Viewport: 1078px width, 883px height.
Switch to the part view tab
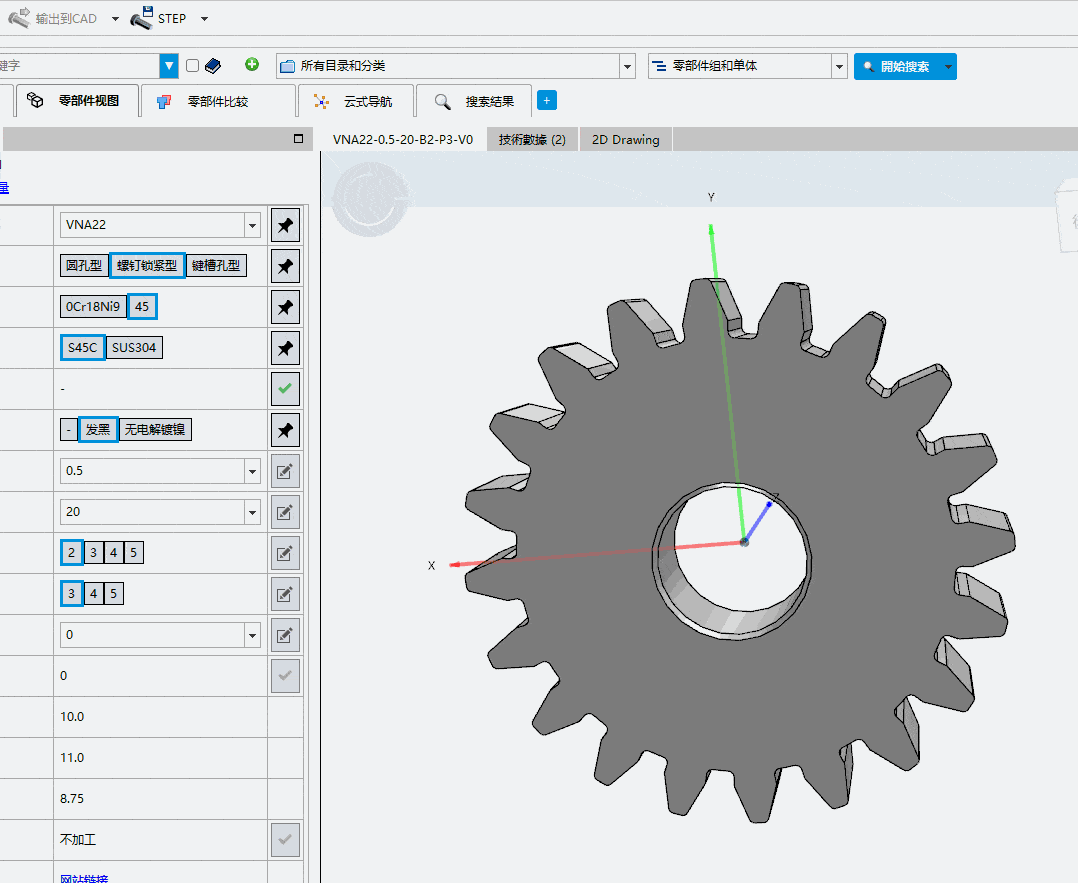(77, 101)
